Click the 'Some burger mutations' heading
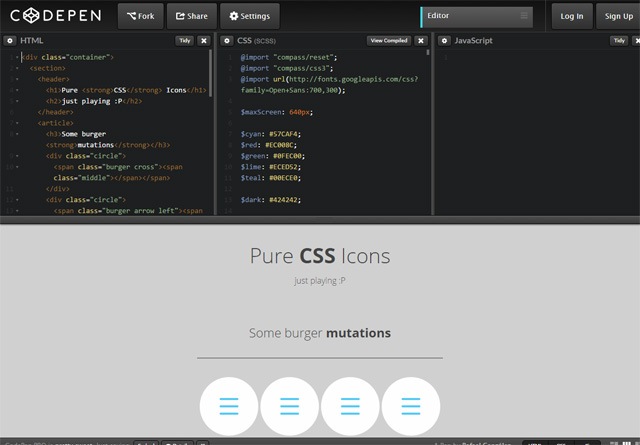640x445 pixels. click(320, 333)
